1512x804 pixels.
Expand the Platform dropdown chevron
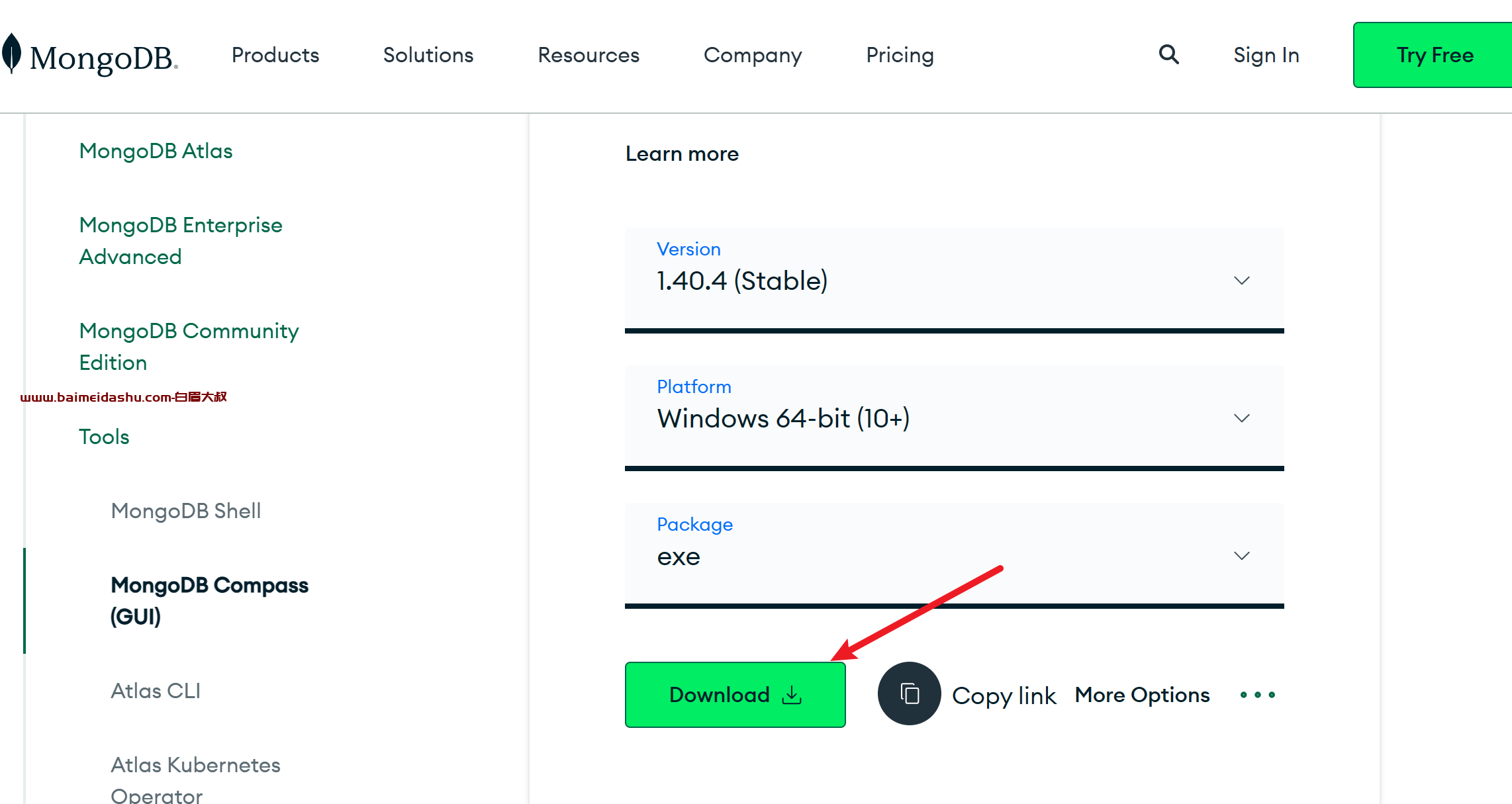tap(1241, 418)
